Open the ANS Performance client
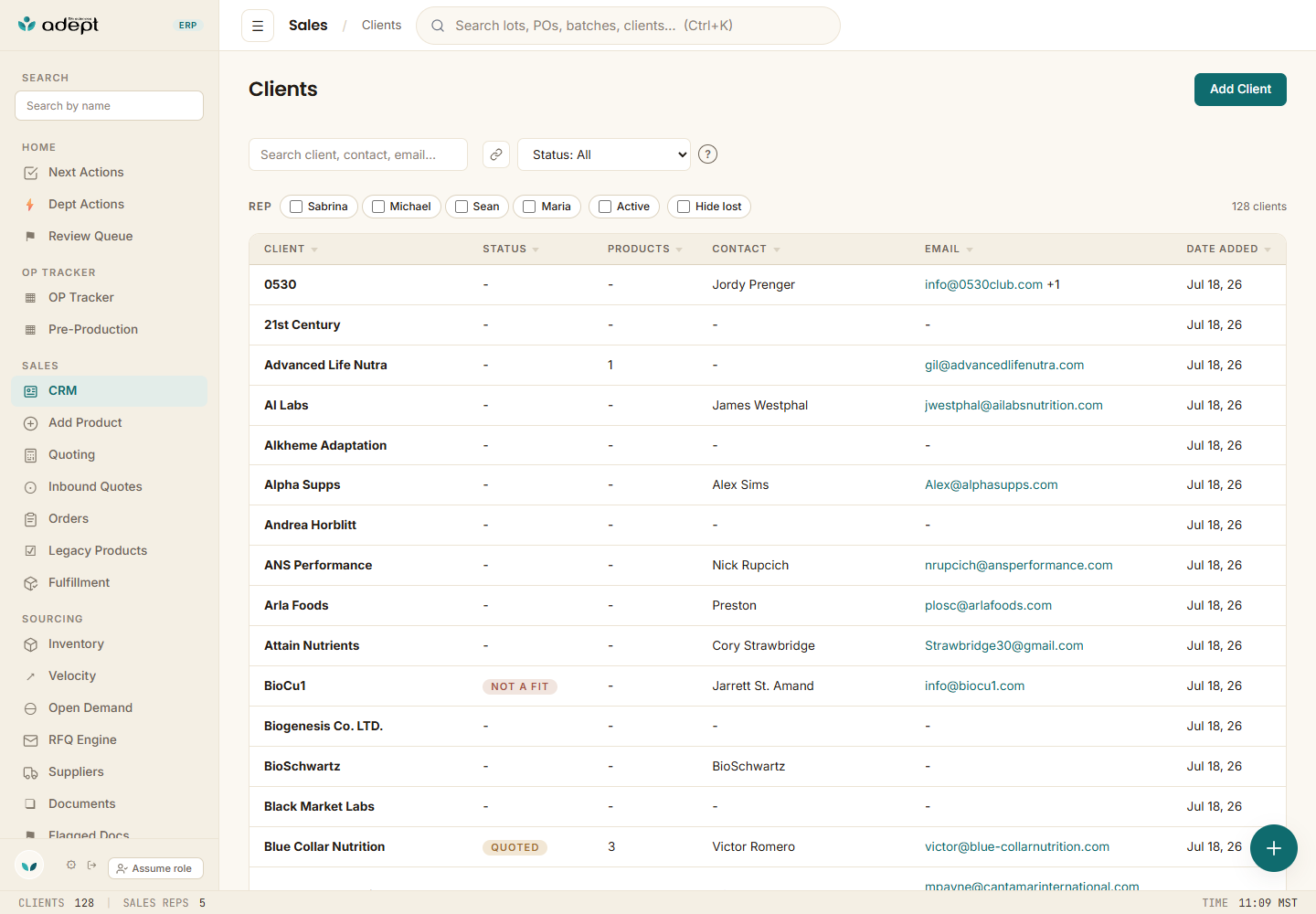Viewport: 1316px width, 914px height. pos(318,566)
